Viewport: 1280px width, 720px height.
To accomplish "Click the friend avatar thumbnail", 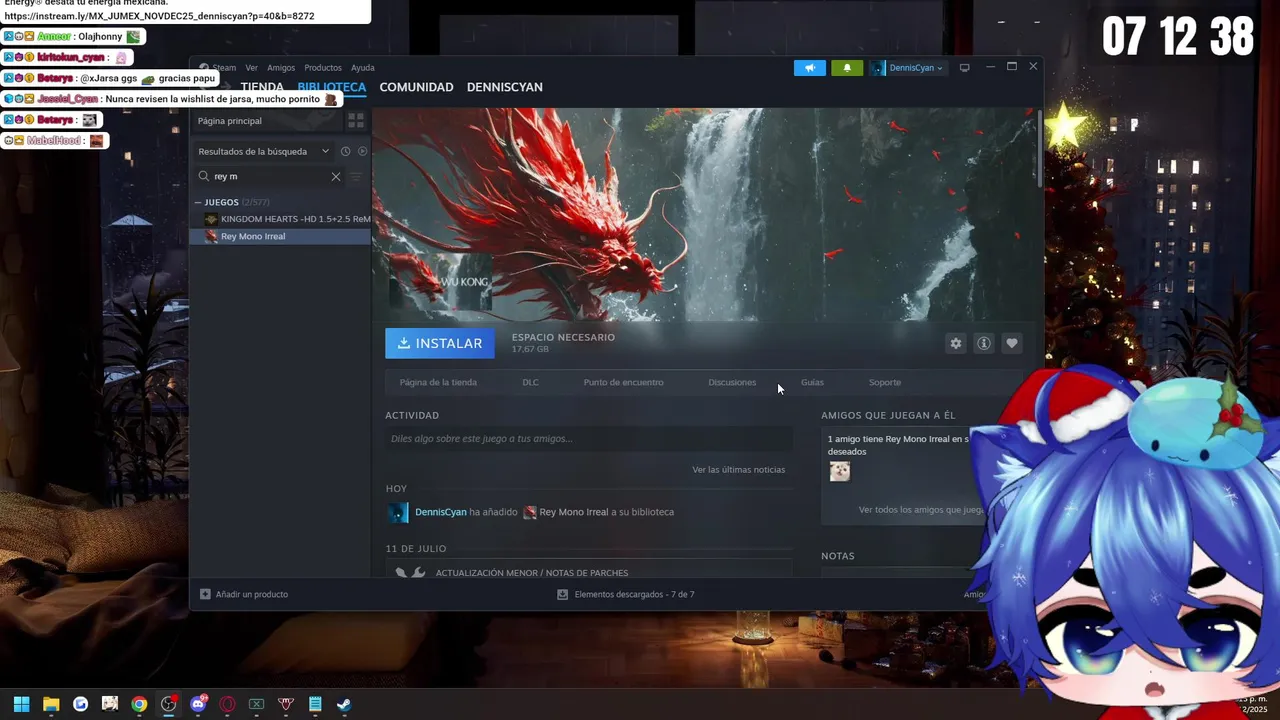I will point(840,471).
